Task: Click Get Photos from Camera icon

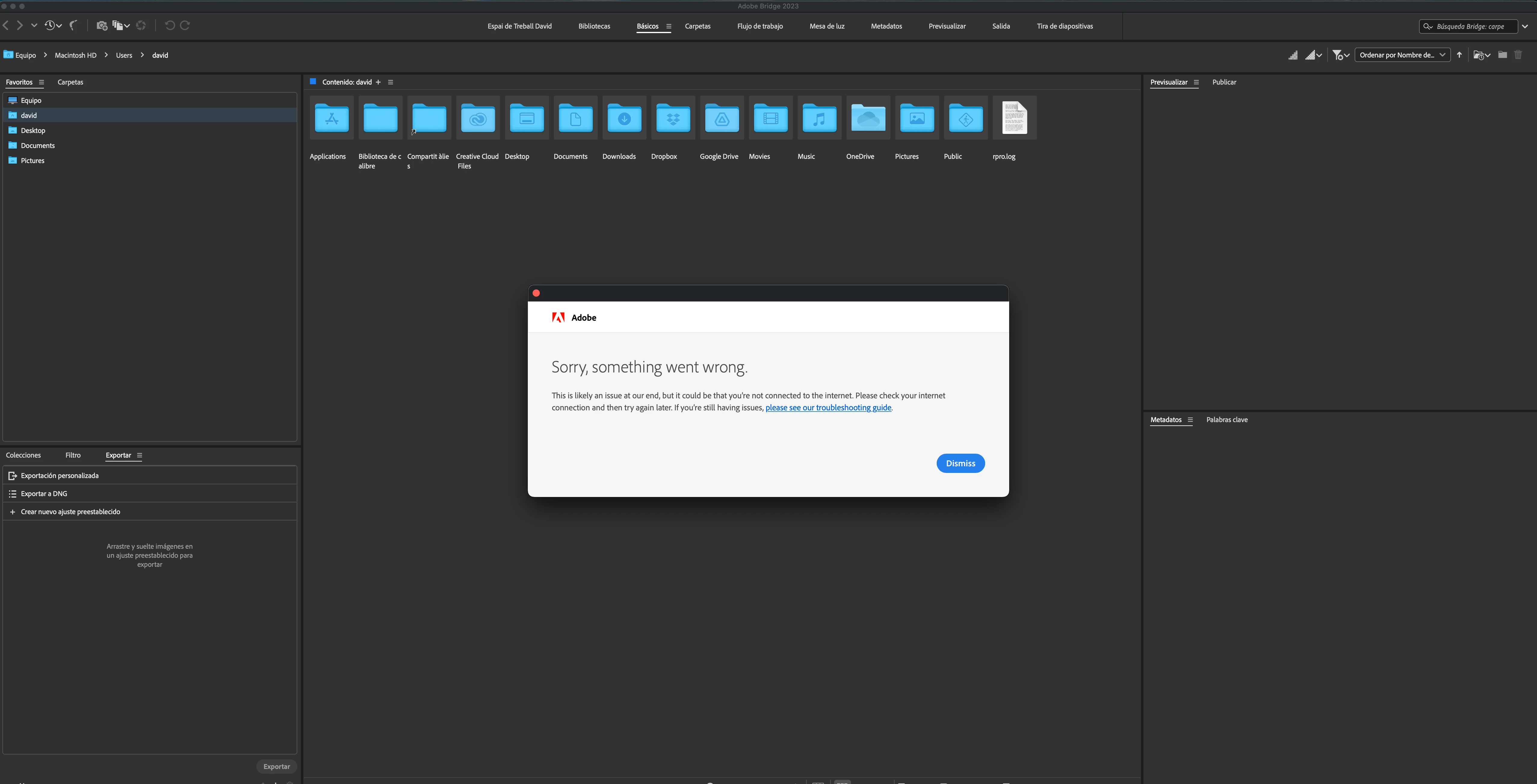Action: click(x=101, y=25)
